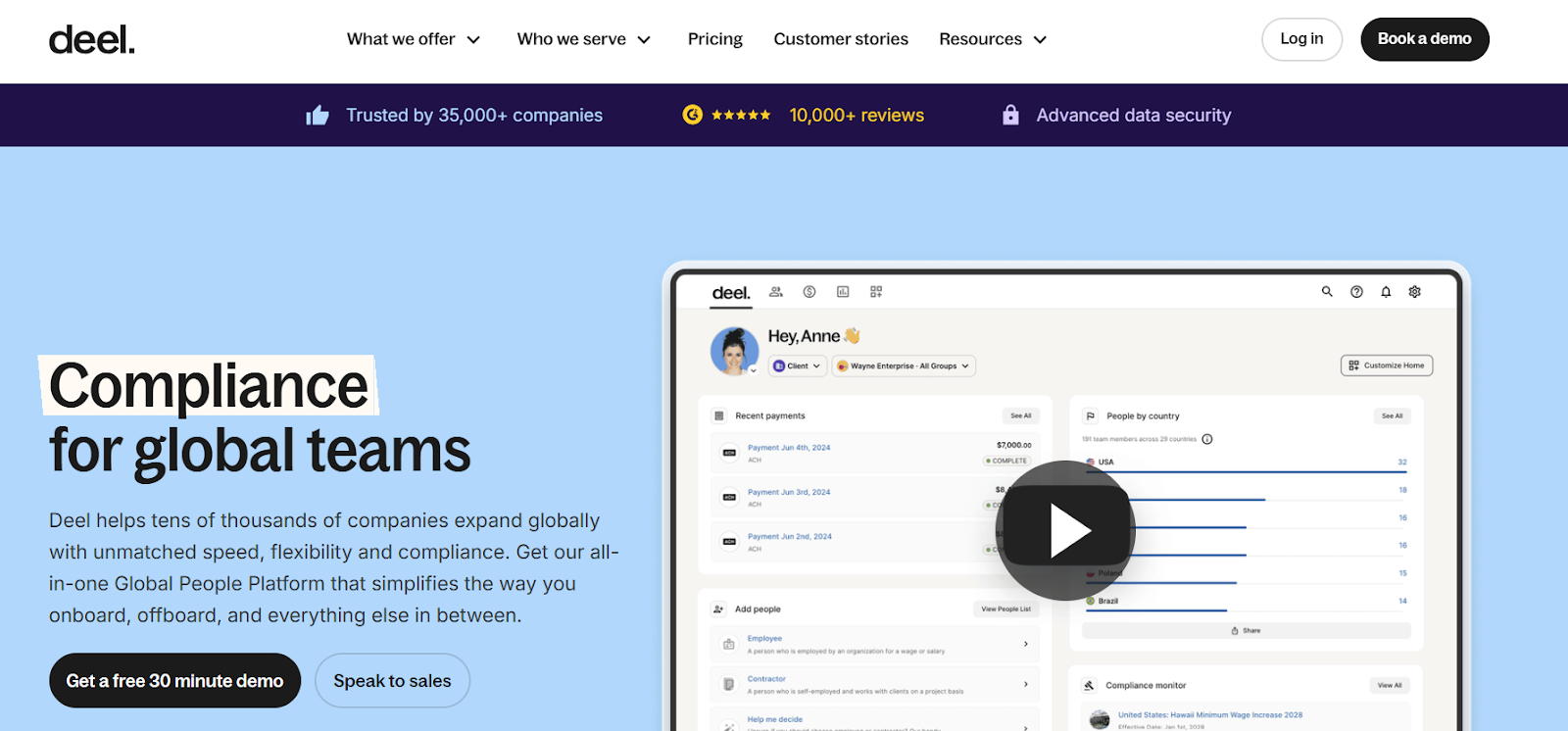
Task: Expand the Employee row chevron
Action: tap(1026, 644)
